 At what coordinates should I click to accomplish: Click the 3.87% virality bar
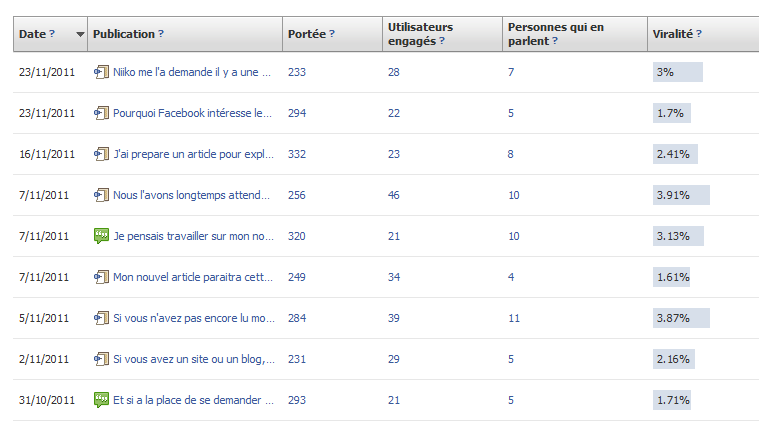(680, 318)
